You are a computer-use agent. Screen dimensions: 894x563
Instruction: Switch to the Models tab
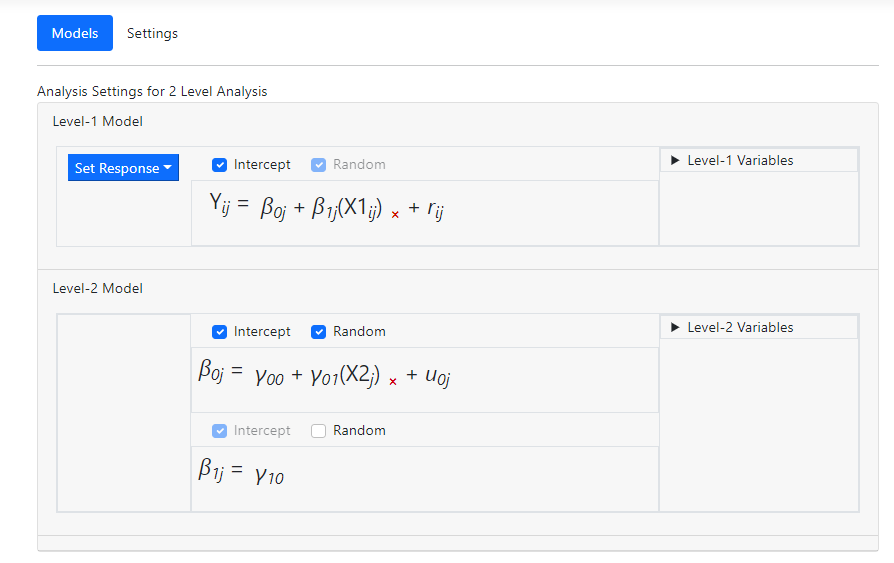pyautogui.click(x=75, y=33)
